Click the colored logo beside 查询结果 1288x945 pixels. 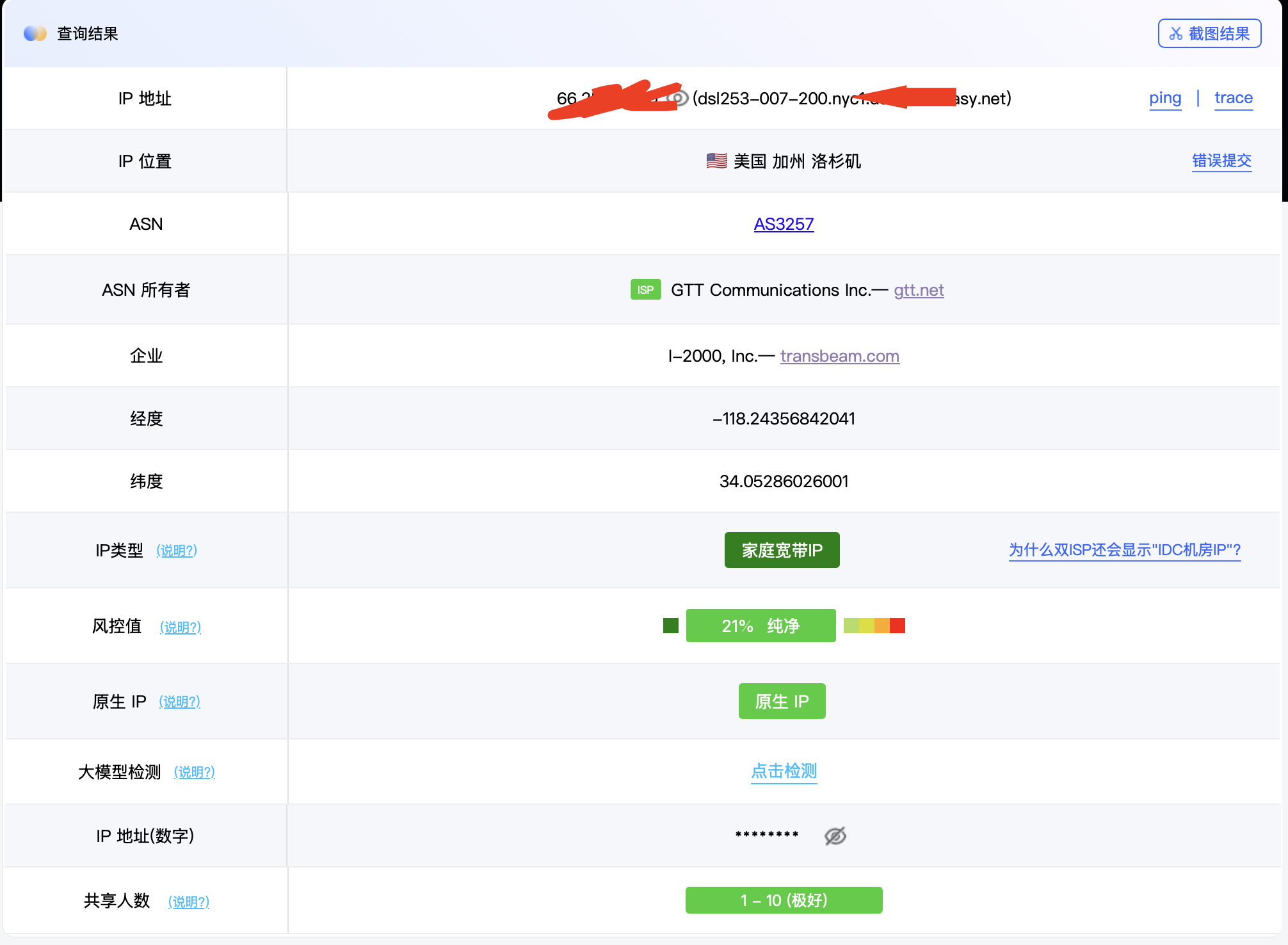(x=35, y=33)
